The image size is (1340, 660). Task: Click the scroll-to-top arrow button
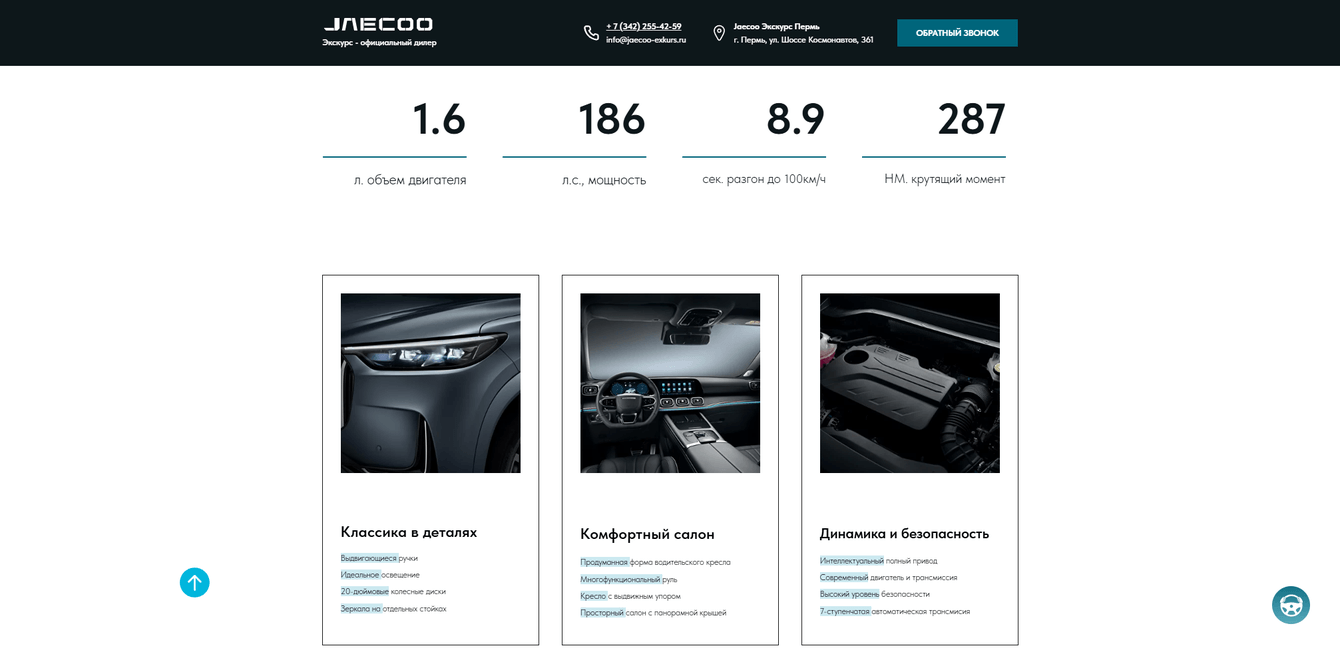coord(195,582)
